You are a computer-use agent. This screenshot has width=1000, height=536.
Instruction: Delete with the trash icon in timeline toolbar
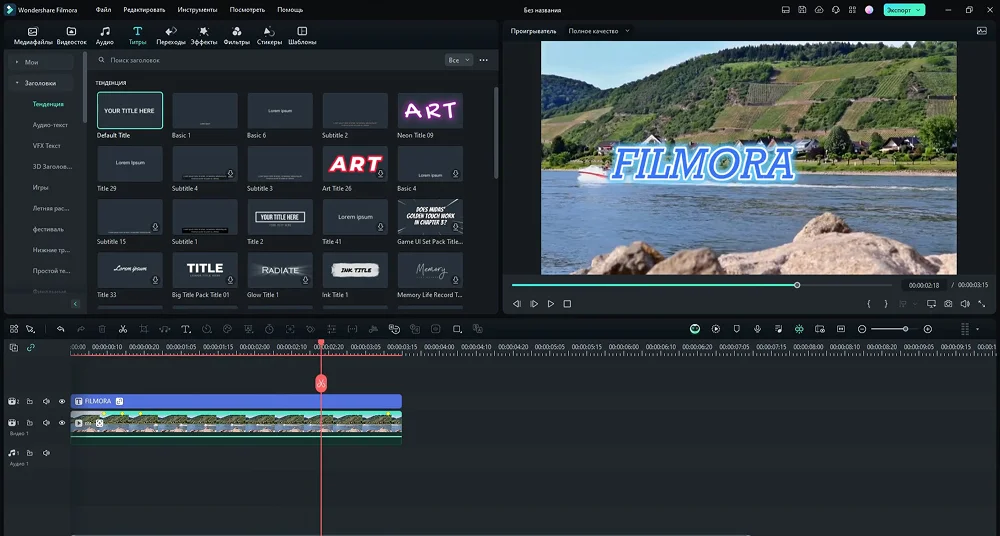pyautogui.click(x=102, y=329)
